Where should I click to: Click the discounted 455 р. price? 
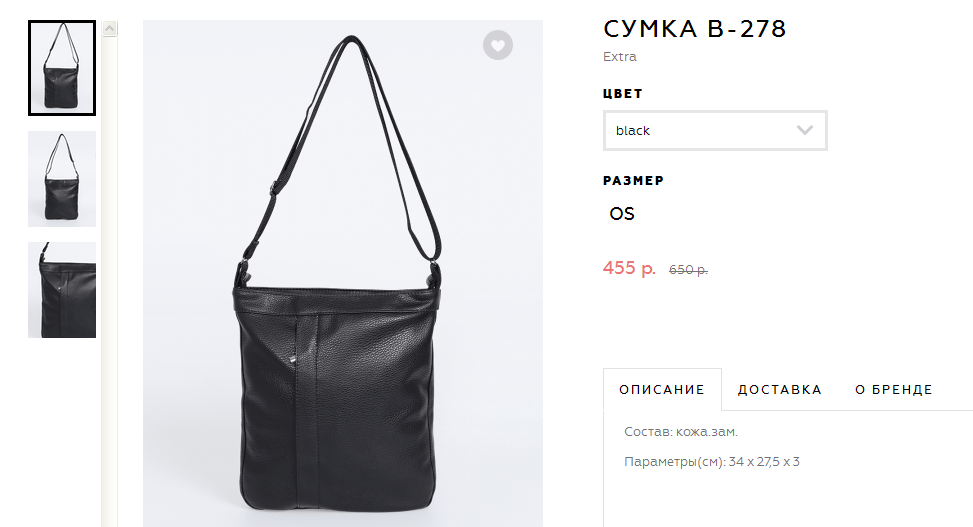coord(629,268)
